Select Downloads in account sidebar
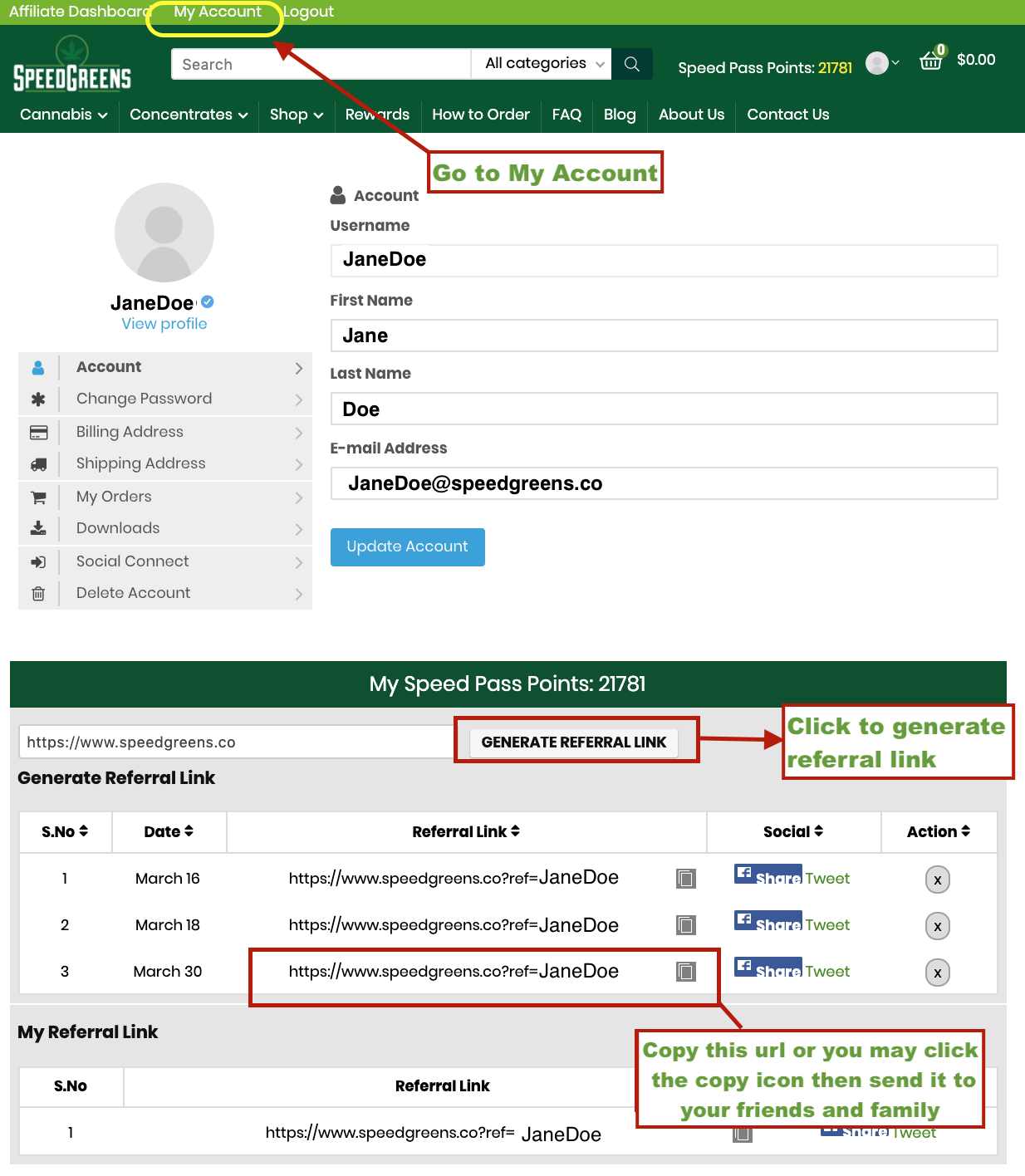Viewport: 1025px width, 1176px height. [165, 528]
